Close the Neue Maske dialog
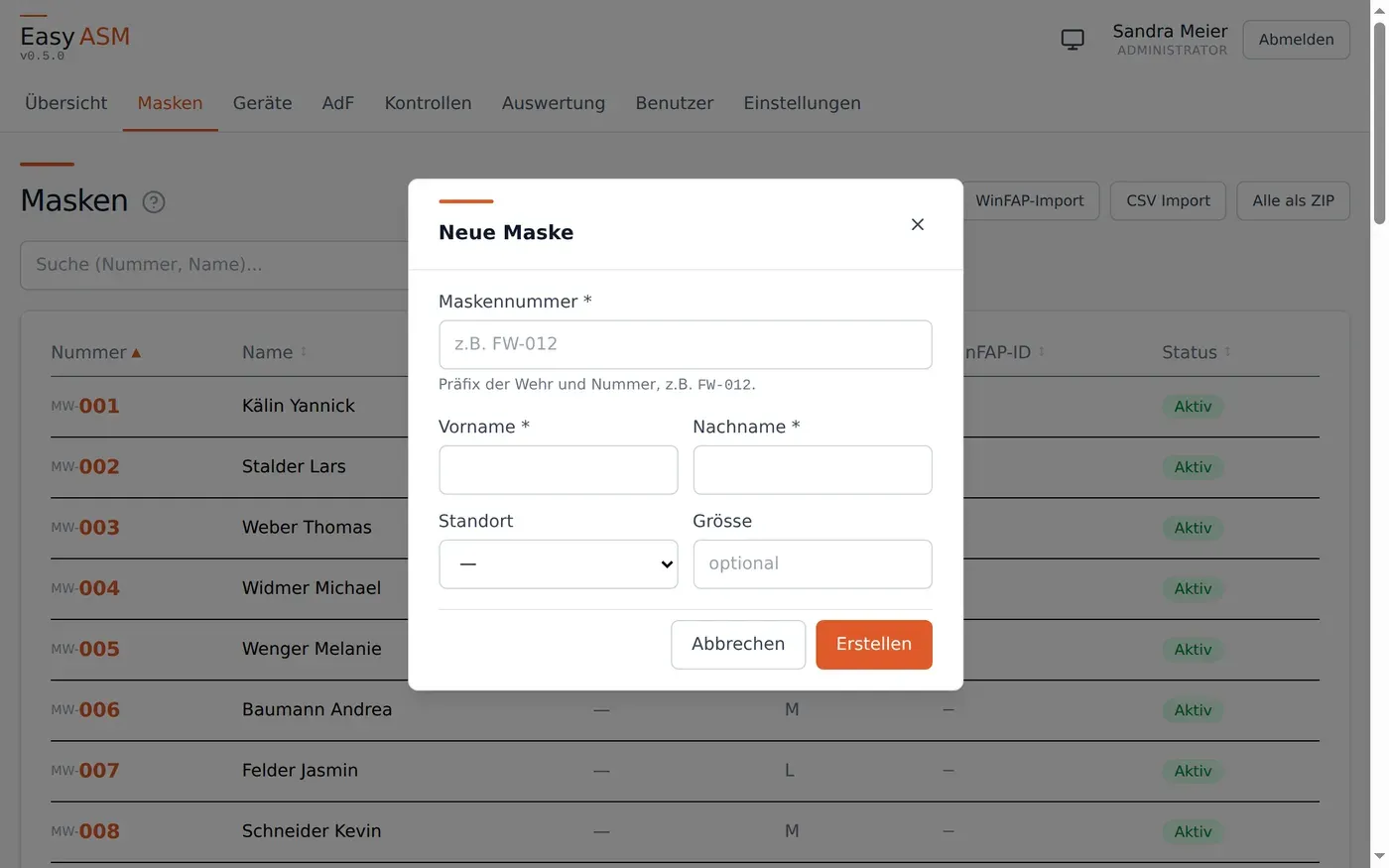Viewport: 1389px width, 868px height. (x=918, y=224)
